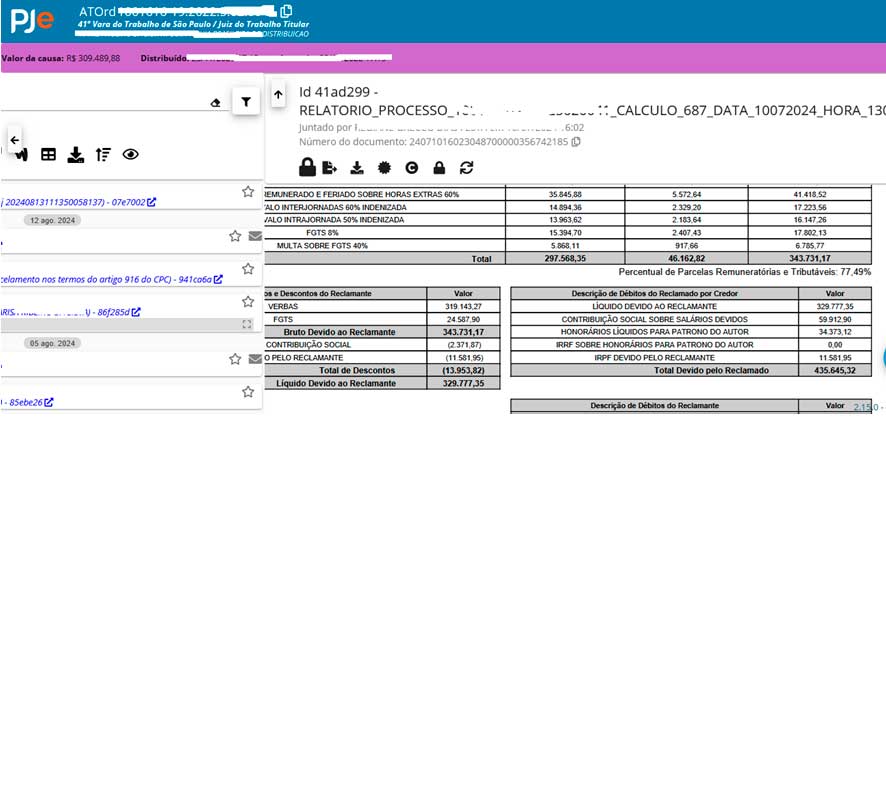Switch timeline to grid table view icon
The height and width of the screenshot is (797, 886).
click(49, 154)
